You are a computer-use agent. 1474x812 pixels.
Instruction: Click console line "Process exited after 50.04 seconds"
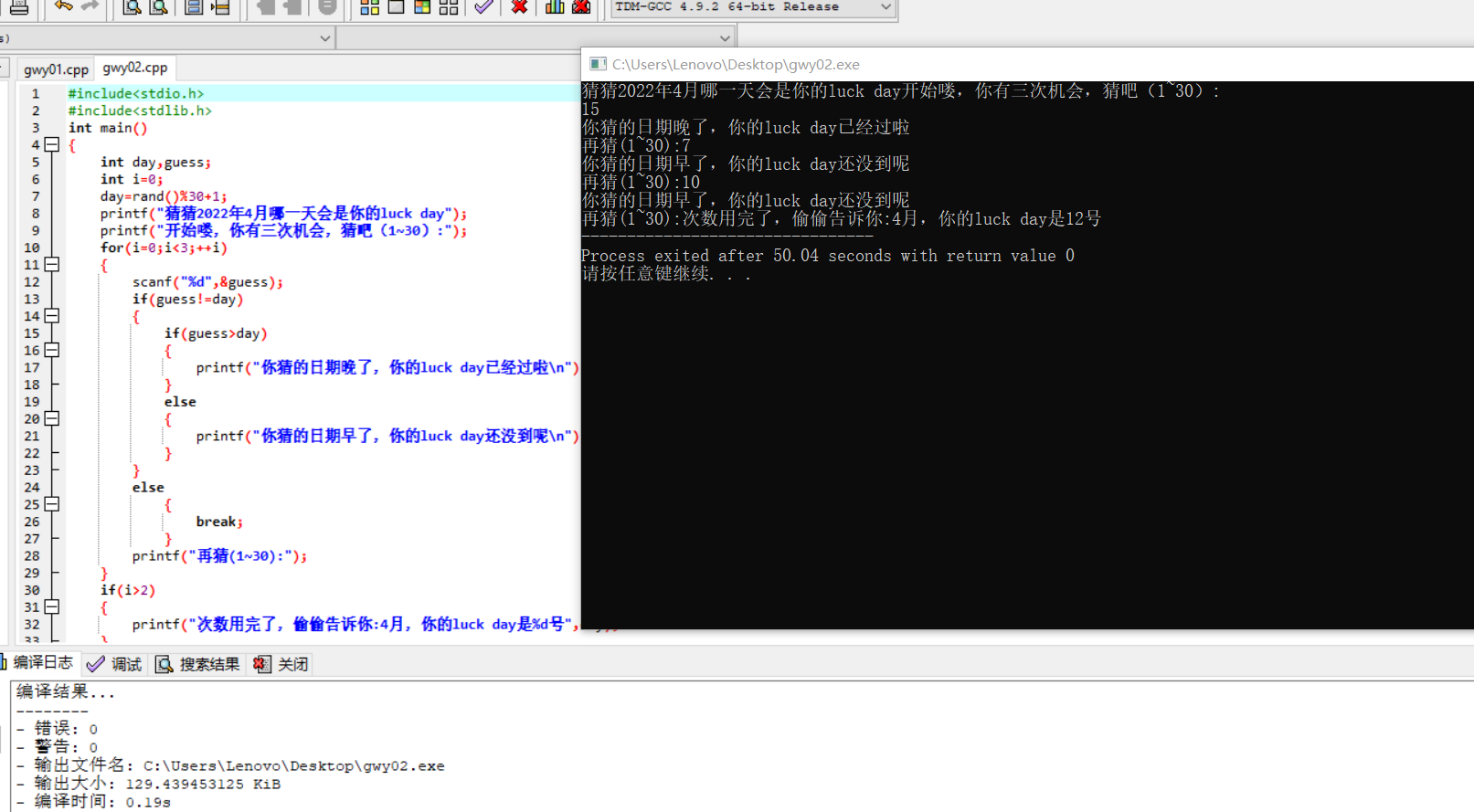pos(827,256)
